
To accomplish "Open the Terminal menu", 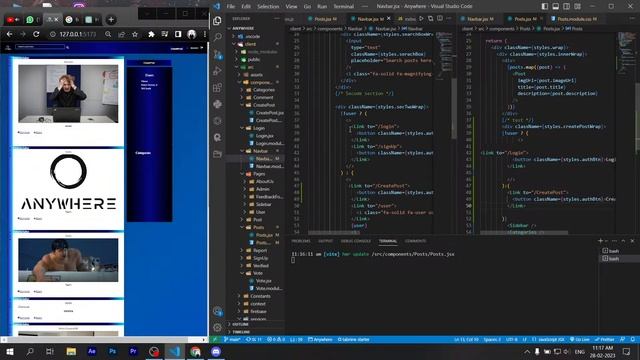I will 343,6.
